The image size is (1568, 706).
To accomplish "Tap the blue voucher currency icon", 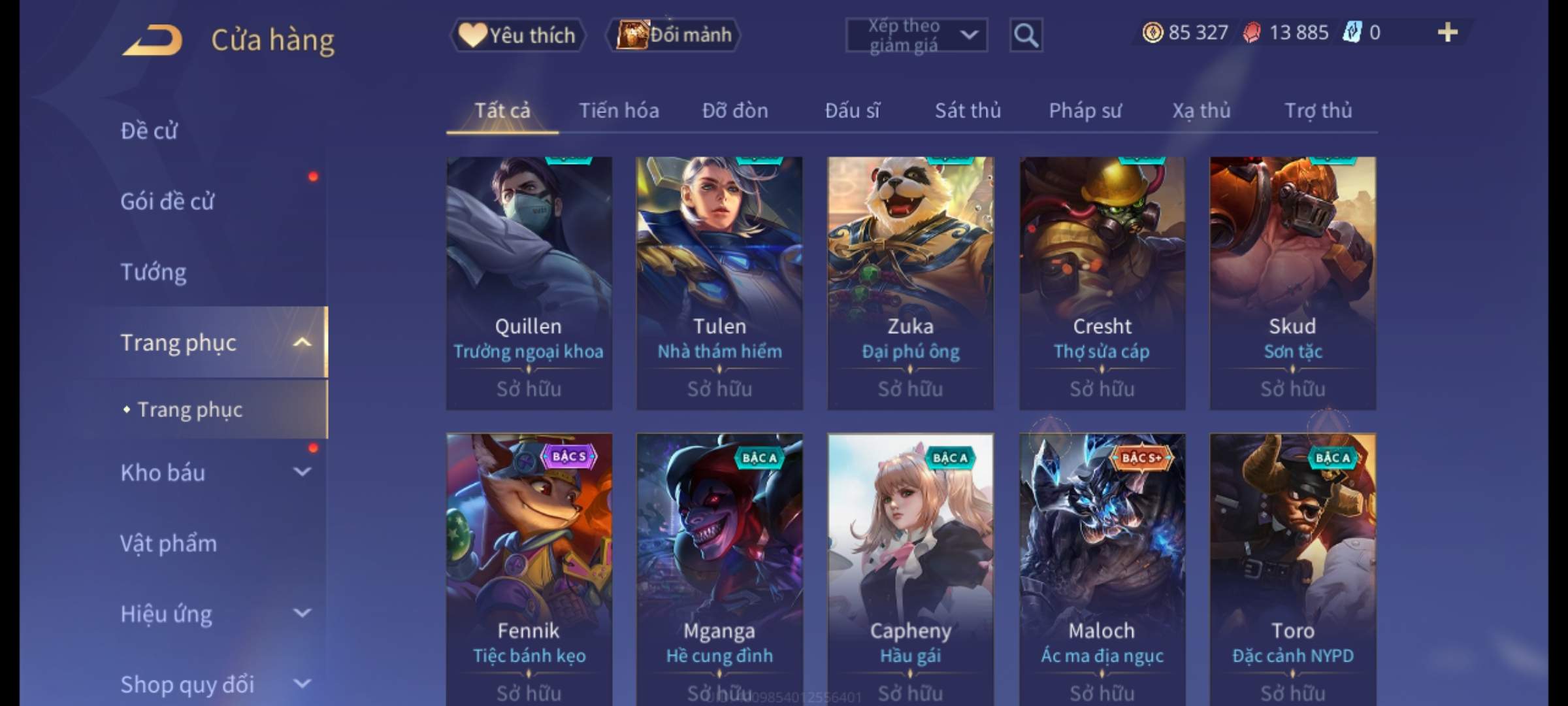I will tap(1351, 32).
